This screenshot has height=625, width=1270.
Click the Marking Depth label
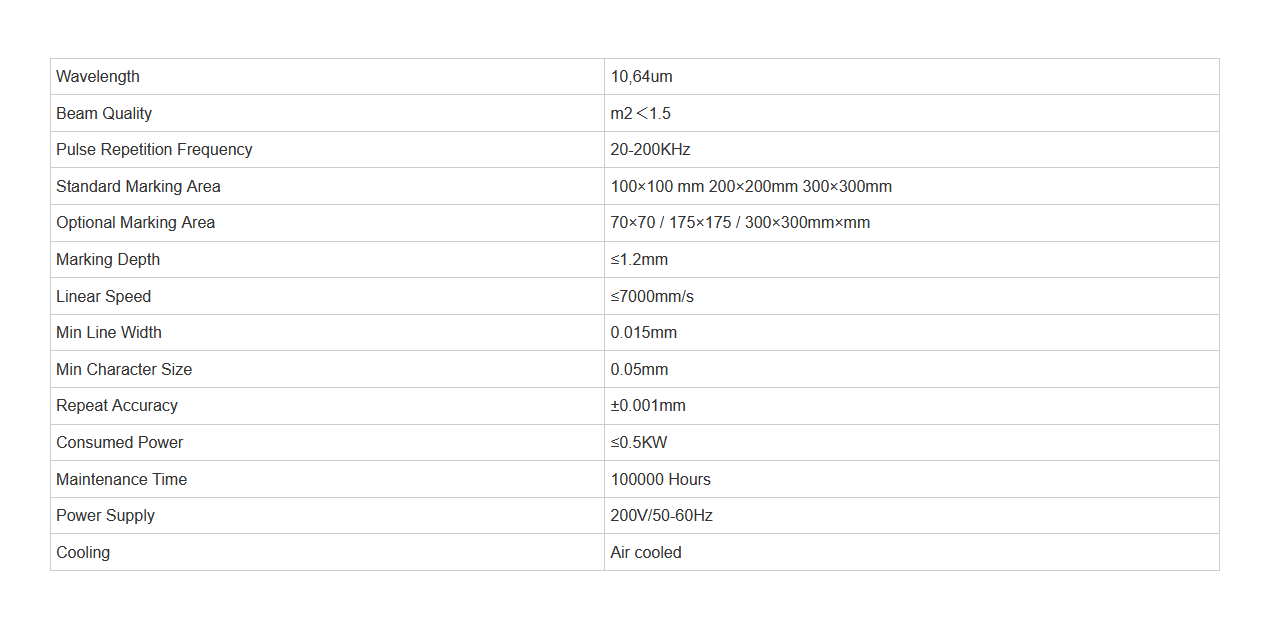(108, 260)
